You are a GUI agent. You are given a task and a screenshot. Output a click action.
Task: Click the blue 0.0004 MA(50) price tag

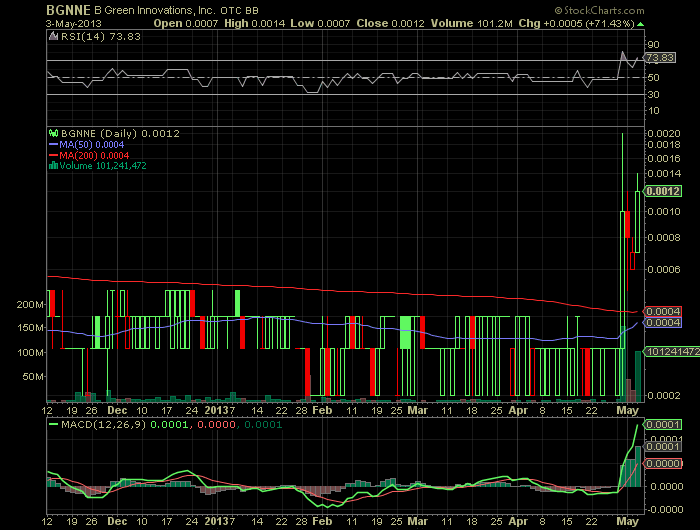point(662,322)
